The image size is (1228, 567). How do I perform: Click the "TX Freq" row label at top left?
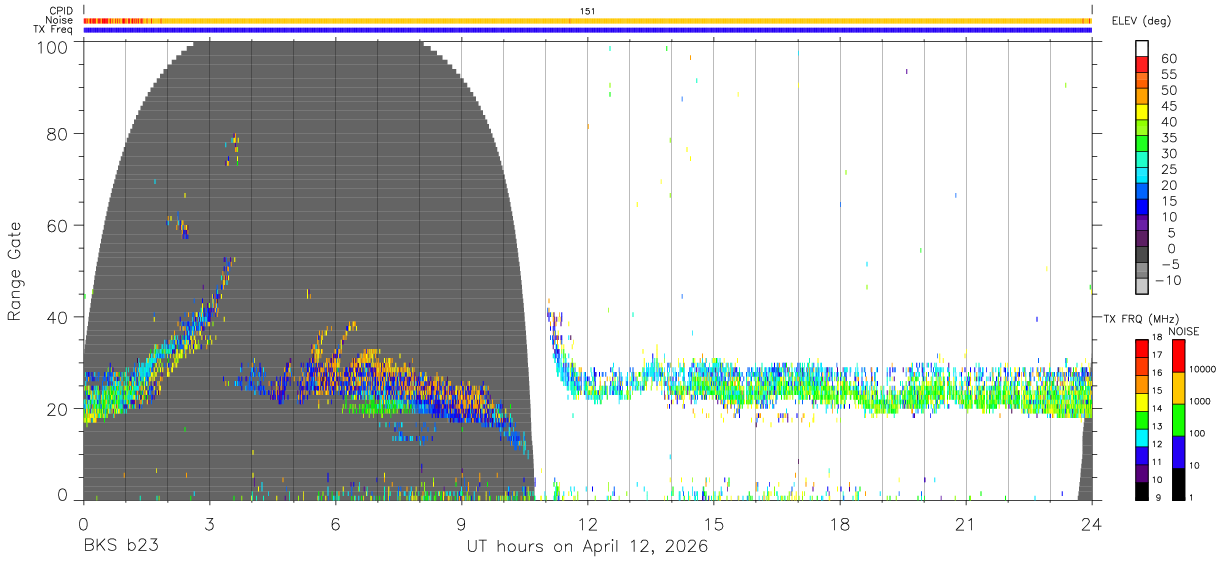[x=54, y=30]
